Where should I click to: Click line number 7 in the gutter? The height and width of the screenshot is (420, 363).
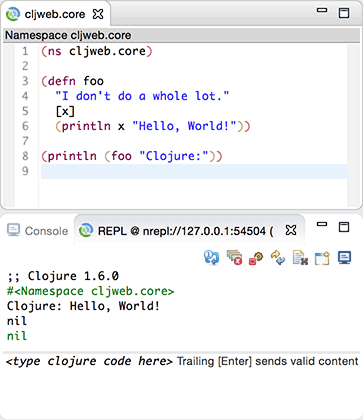[x=25, y=141]
